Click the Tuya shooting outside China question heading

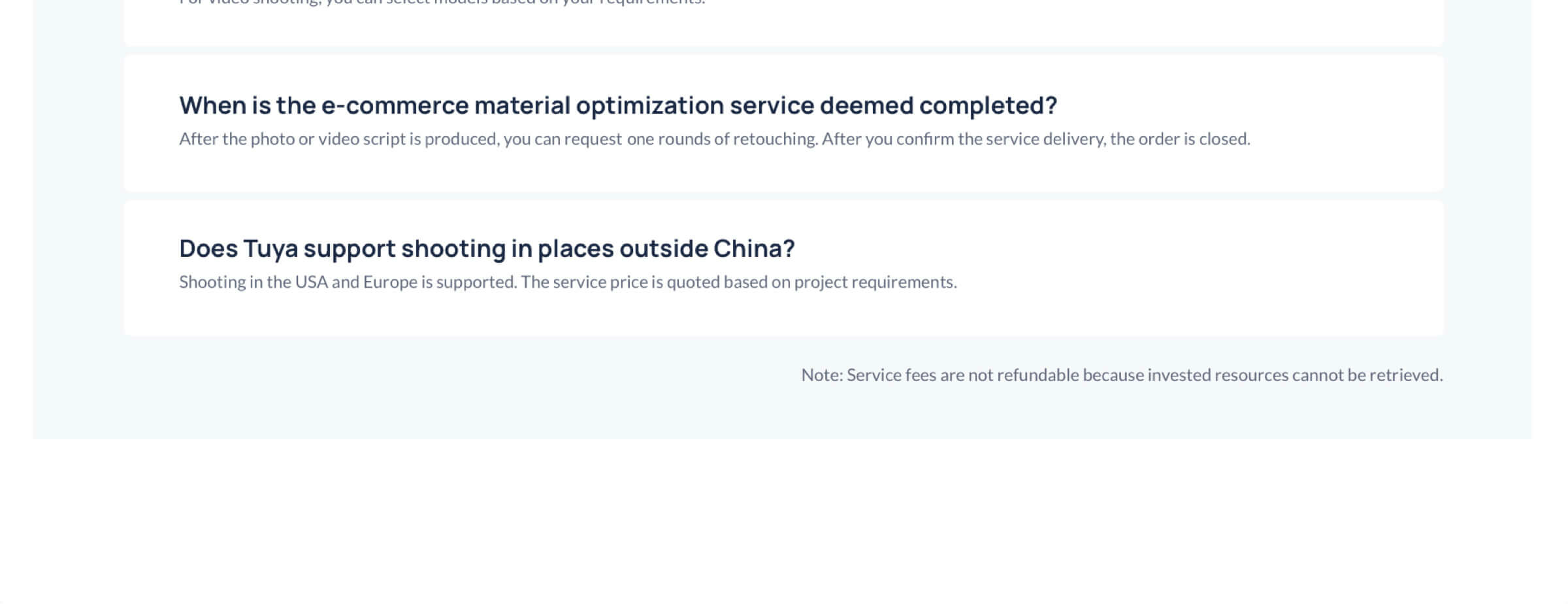tap(487, 248)
